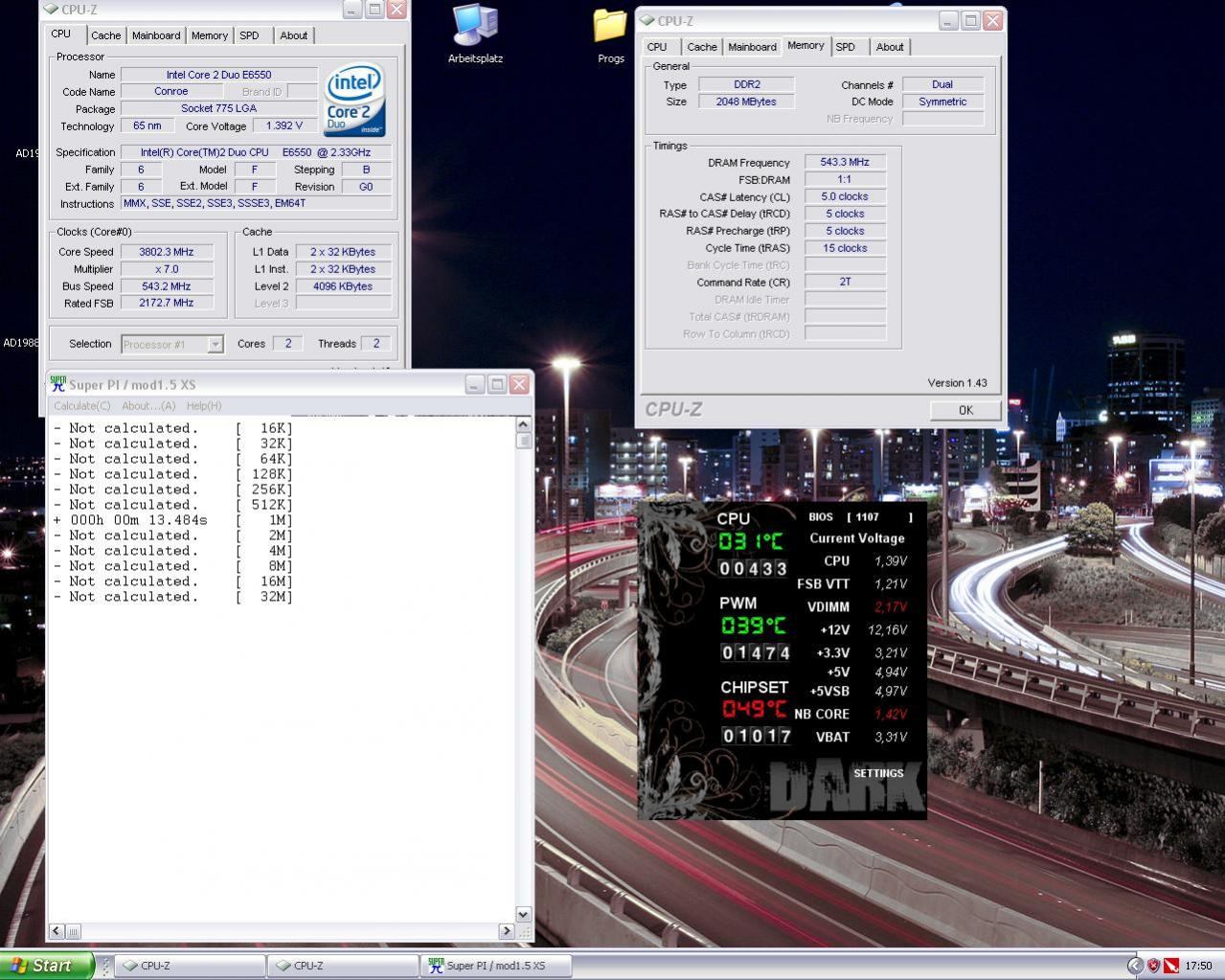1225x980 pixels.
Task: Click the red shield tray icon
Action: click(x=1153, y=966)
